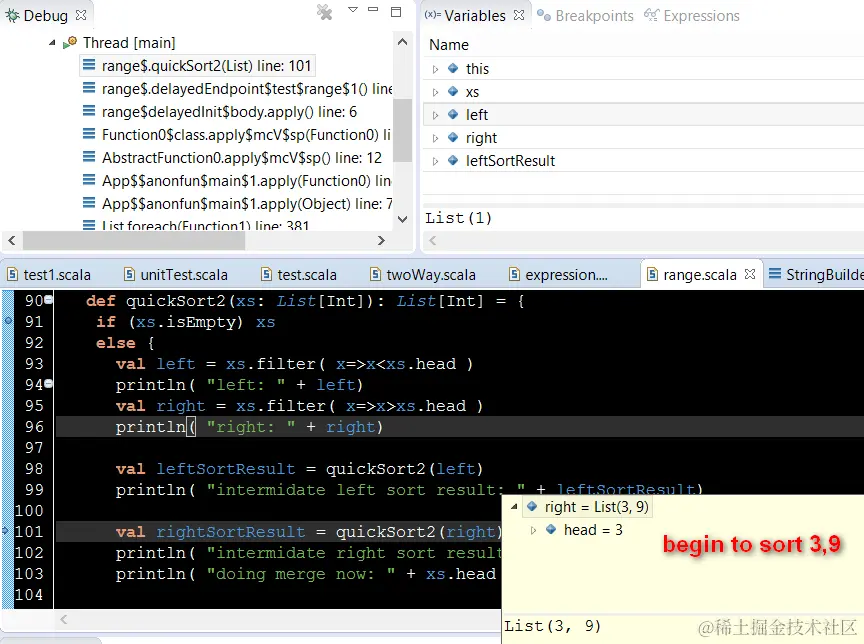This screenshot has height=644, width=864.
Task: Switch to the Variables tab
Action: 474,15
